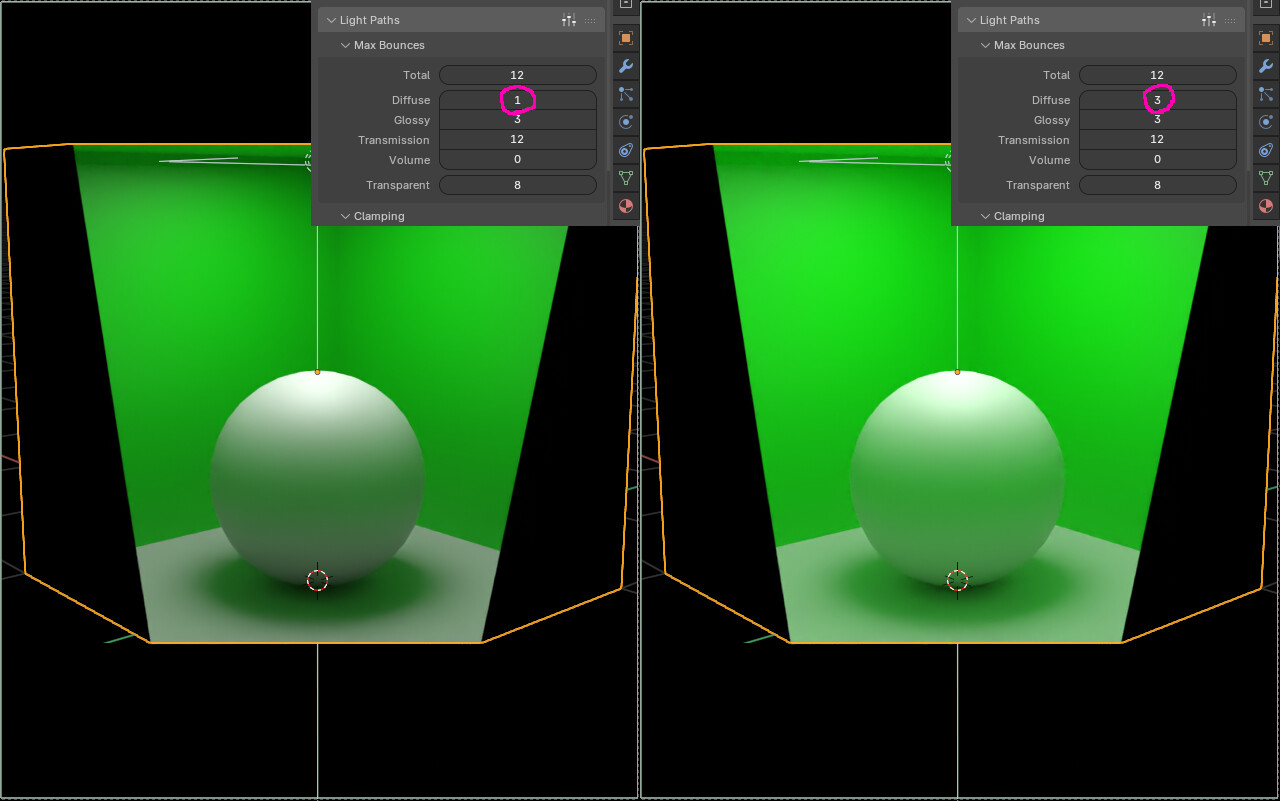This screenshot has height=801, width=1280.
Task: Open the Physics properties tab in left panel
Action: (626, 122)
